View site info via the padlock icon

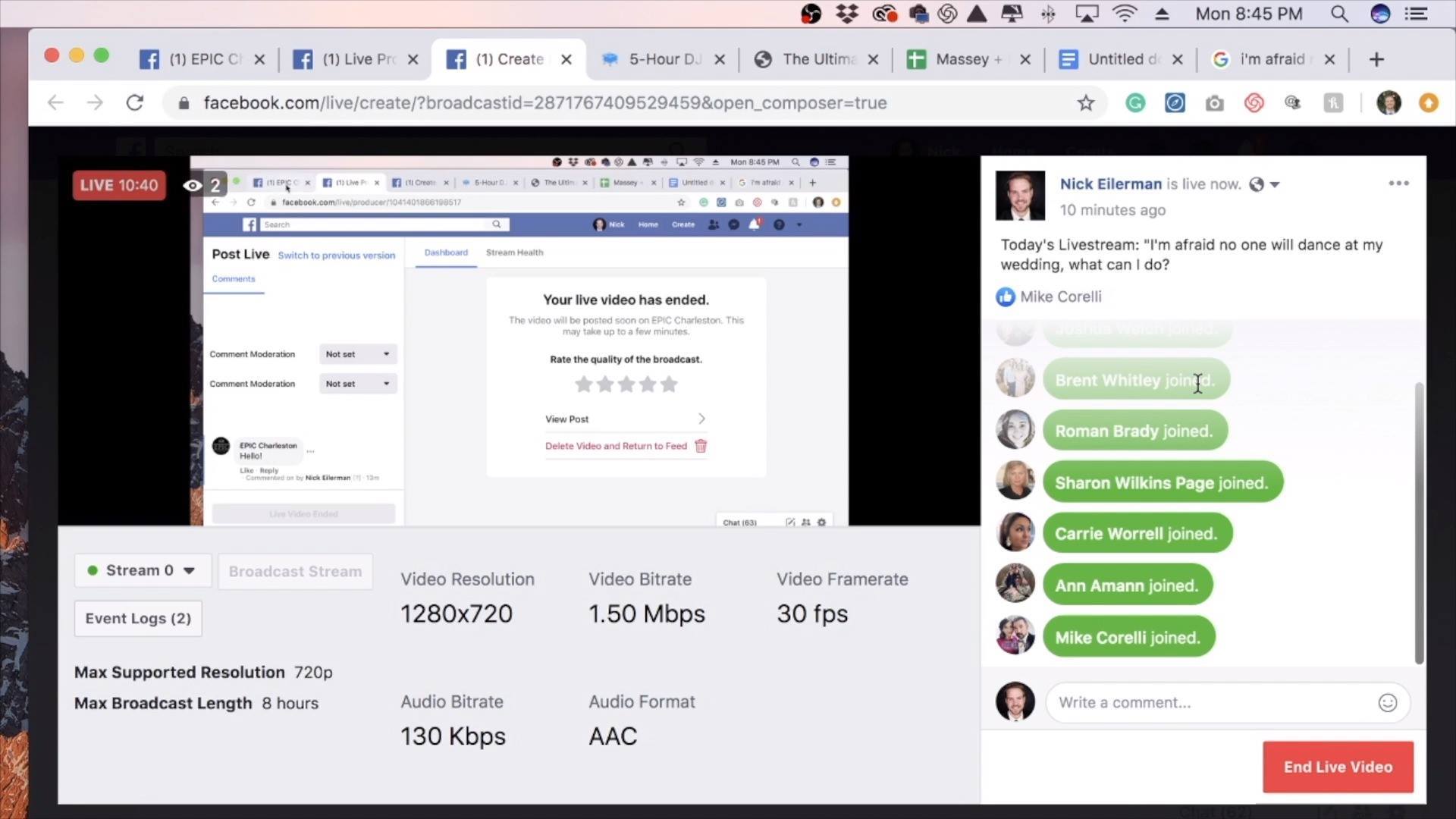(x=184, y=102)
